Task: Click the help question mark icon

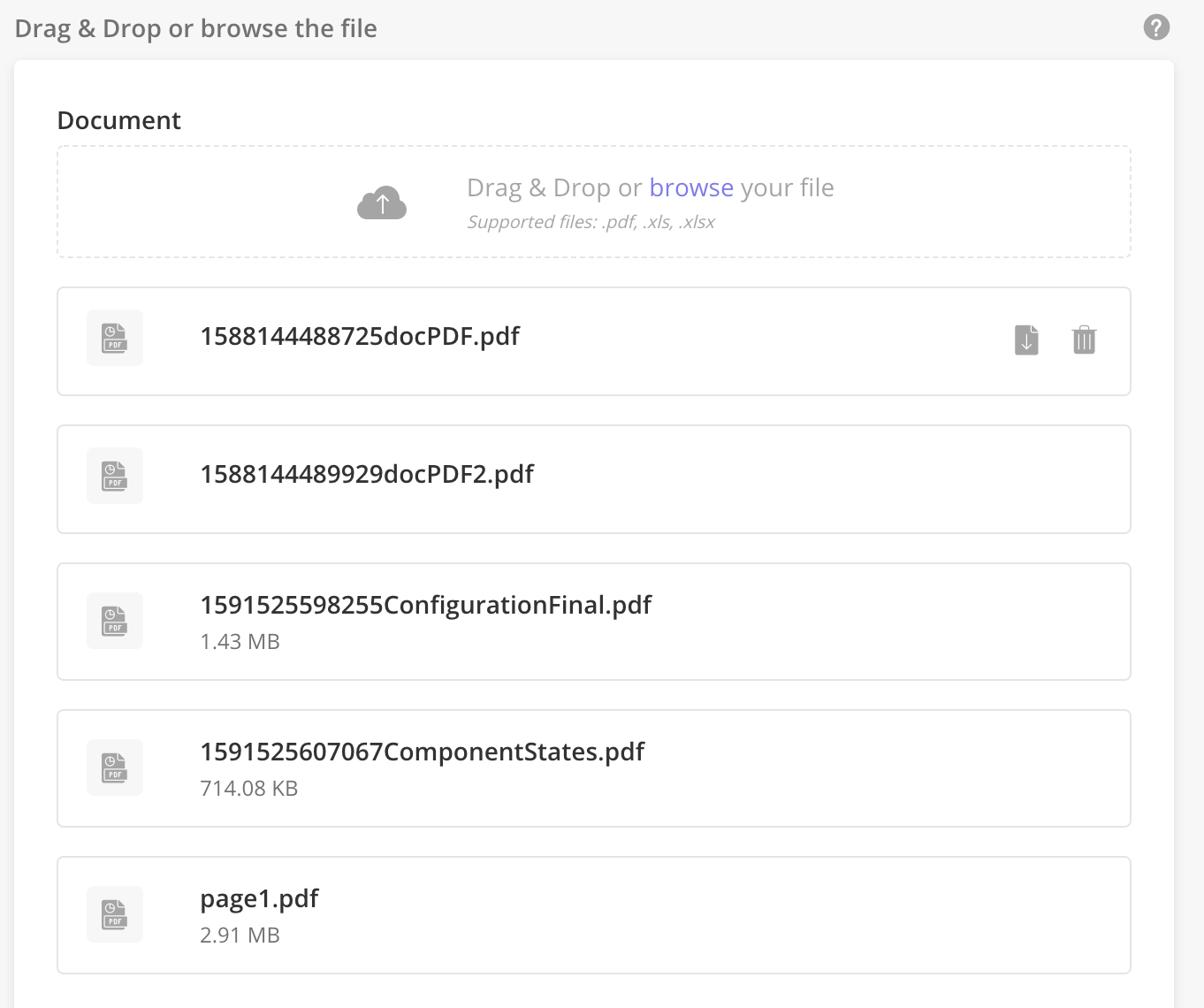Action: coord(1156,27)
